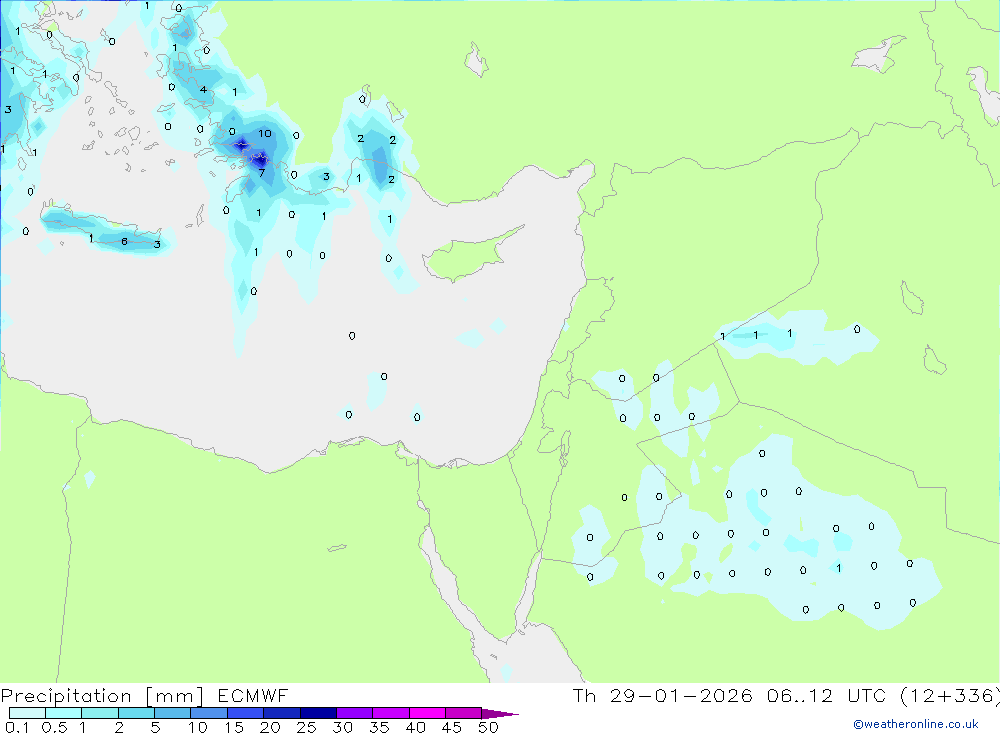Image resolution: width=1000 pixels, height=733 pixels.
Task: Click the 40–45 mm magenta legend swatch
Action: pos(427,713)
